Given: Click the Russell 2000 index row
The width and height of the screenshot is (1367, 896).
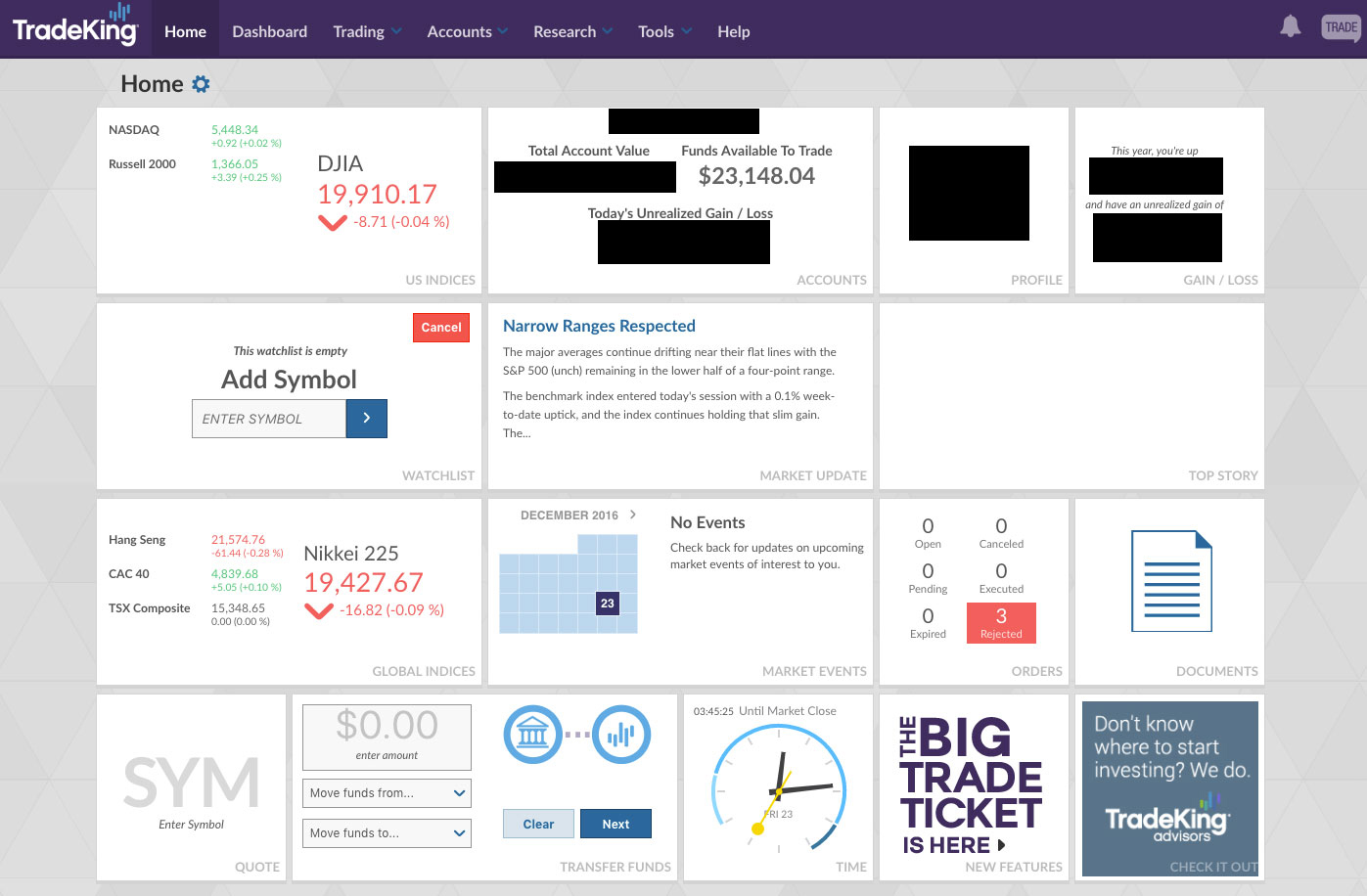Looking at the screenshot, I should pos(196,170).
